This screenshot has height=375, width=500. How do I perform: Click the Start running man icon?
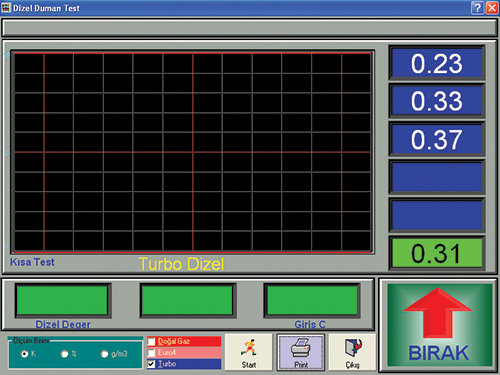pyautogui.click(x=248, y=348)
